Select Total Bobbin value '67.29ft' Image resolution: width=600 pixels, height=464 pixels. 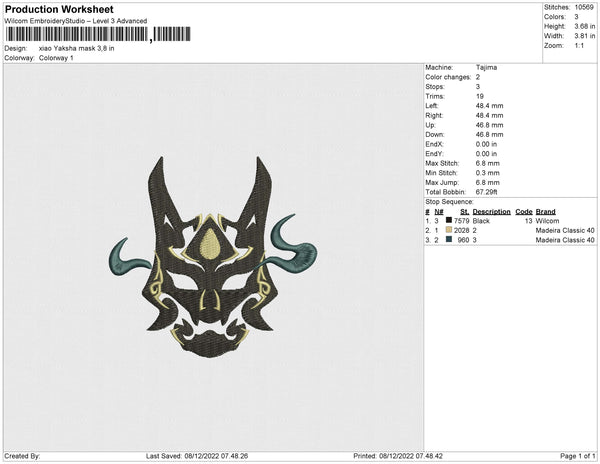point(486,192)
